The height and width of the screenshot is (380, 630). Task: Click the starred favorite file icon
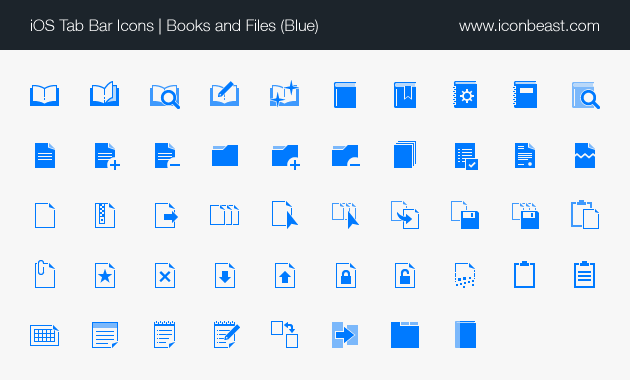click(x=105, y=276)
